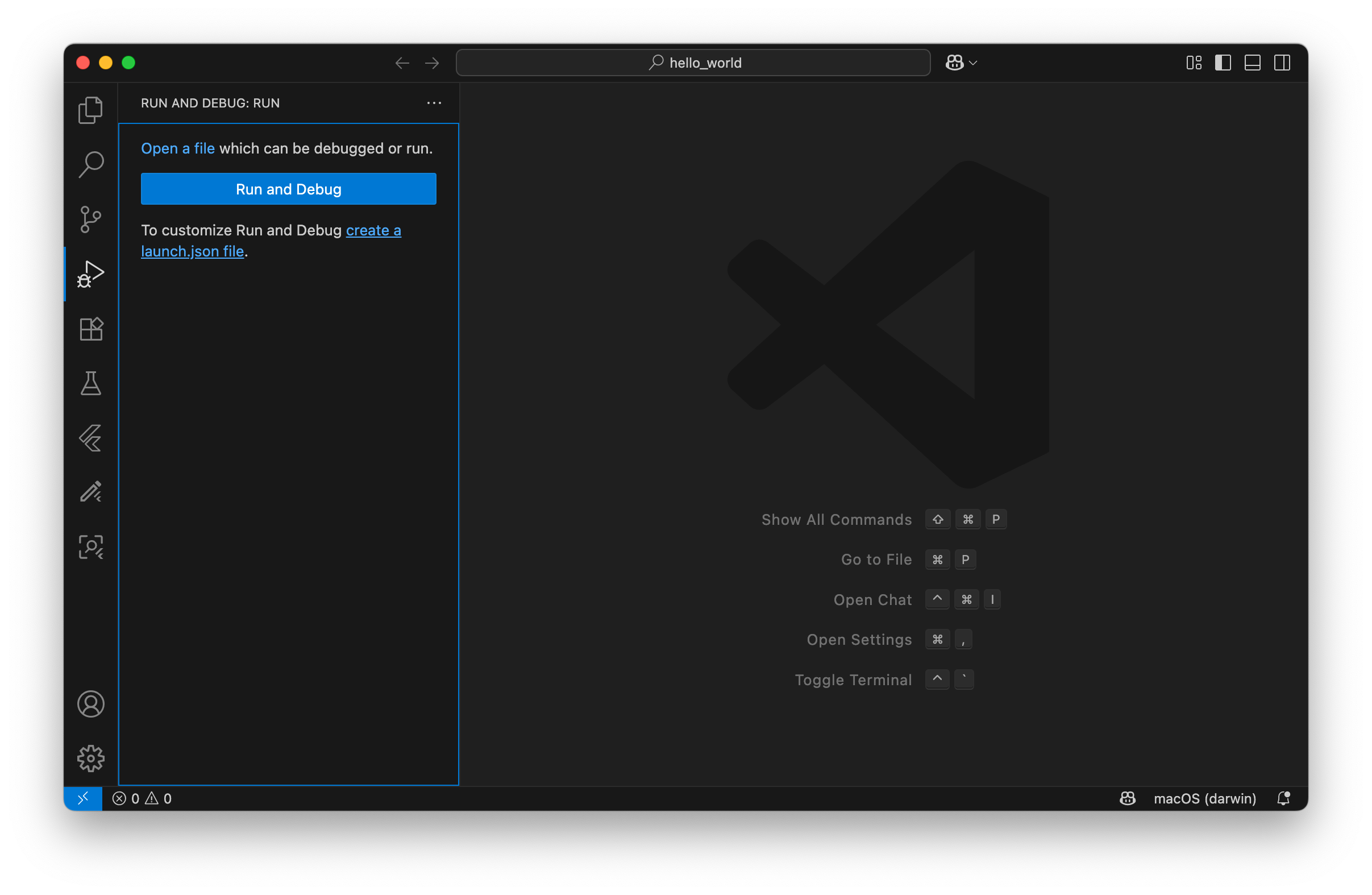This screenshot has width=1372, height=895.
Task: Click the Open Settings label
Action: coord(859,640)
